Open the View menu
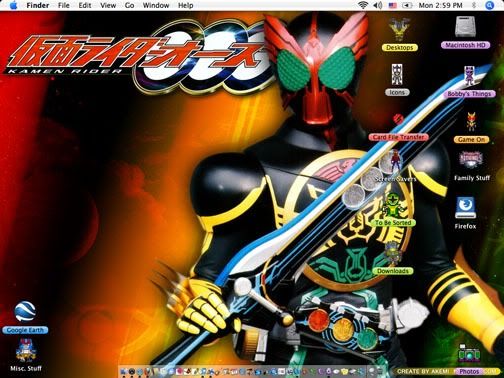The image size is (504, 378). tap(108, 5)
